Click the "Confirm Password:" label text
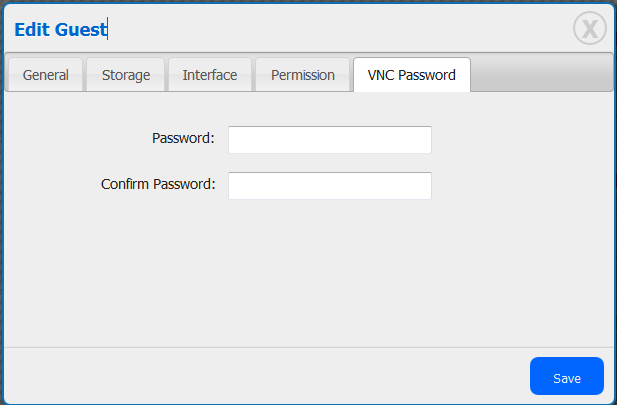The height and width of the screenshot is (405, 618). 158,184
